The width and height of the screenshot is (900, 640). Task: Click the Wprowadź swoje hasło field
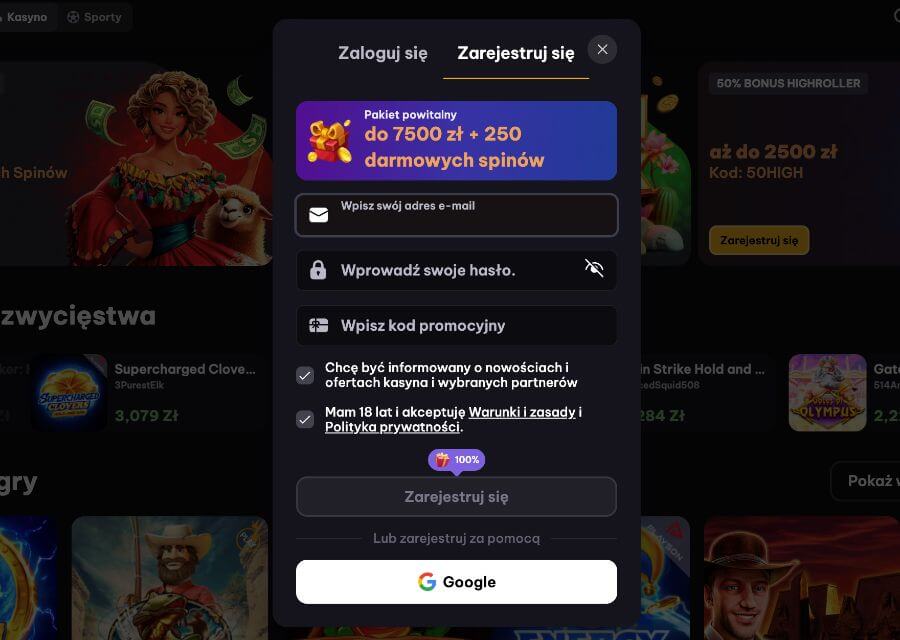point(456,270)
